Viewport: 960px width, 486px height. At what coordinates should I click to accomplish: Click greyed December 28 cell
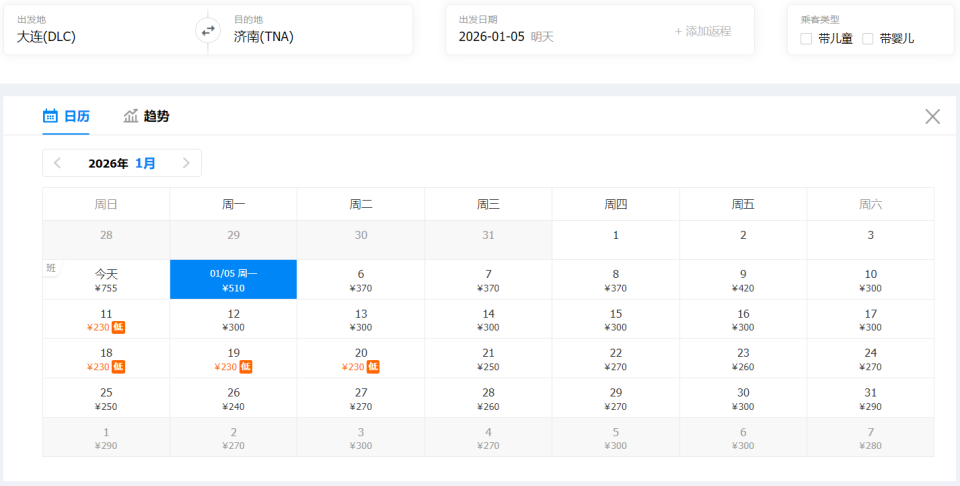click(106, 240)
